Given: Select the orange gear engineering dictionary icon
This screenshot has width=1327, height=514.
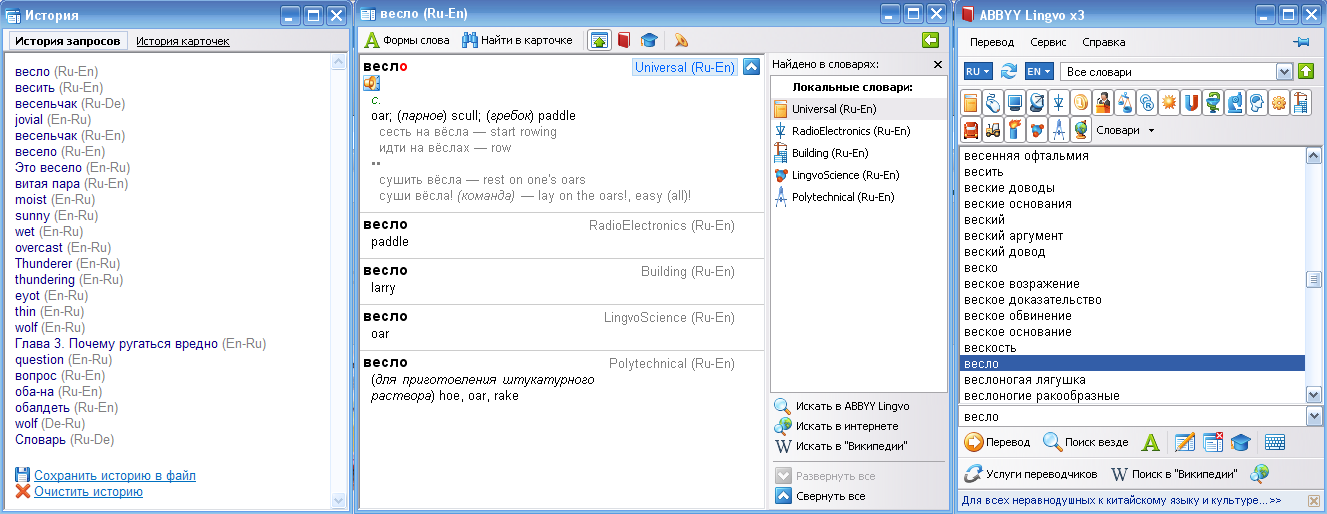Looking at the screenshot, I should point(1279,102).
